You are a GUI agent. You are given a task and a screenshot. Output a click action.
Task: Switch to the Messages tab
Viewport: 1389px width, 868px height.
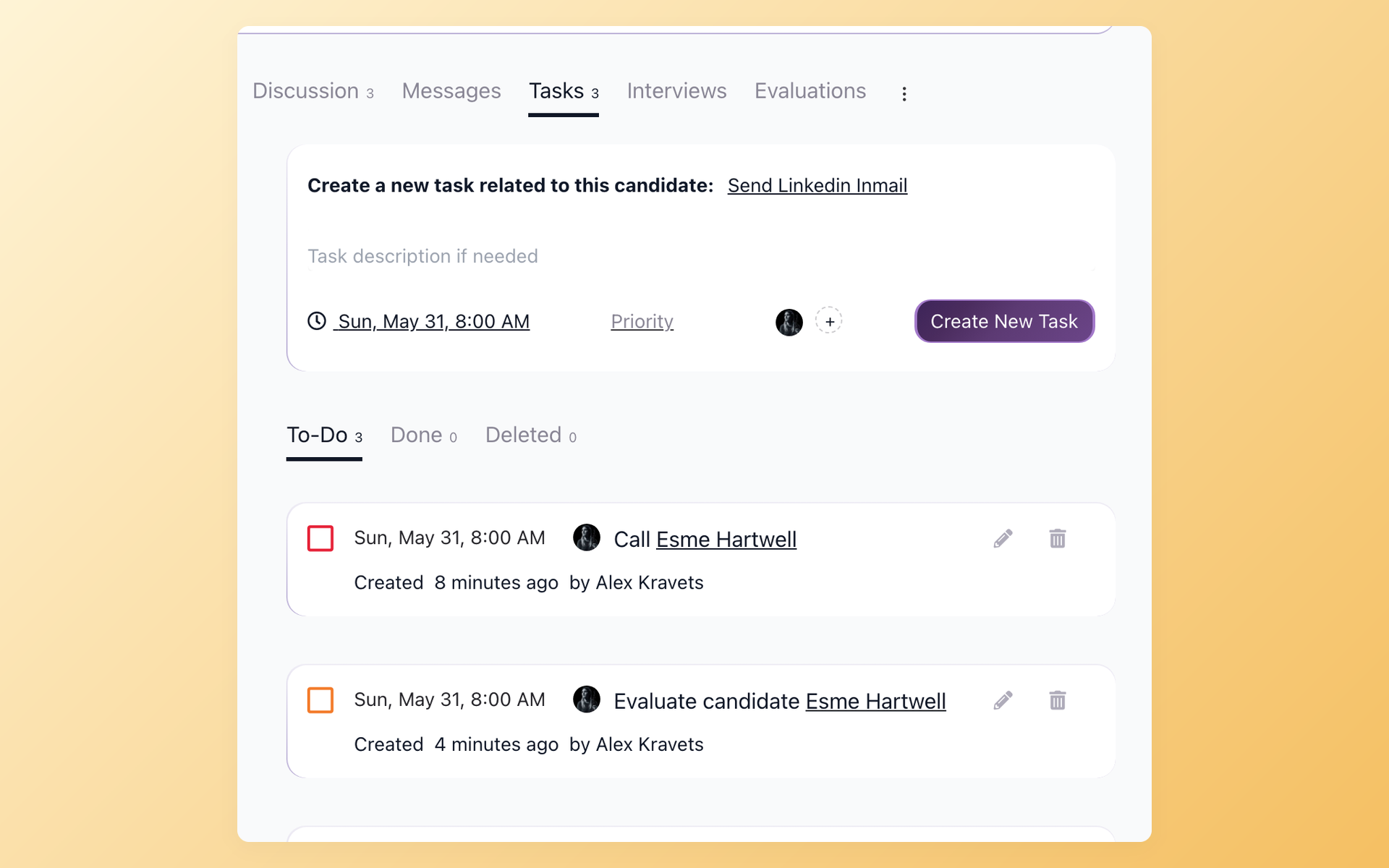[x=451, y=91]
